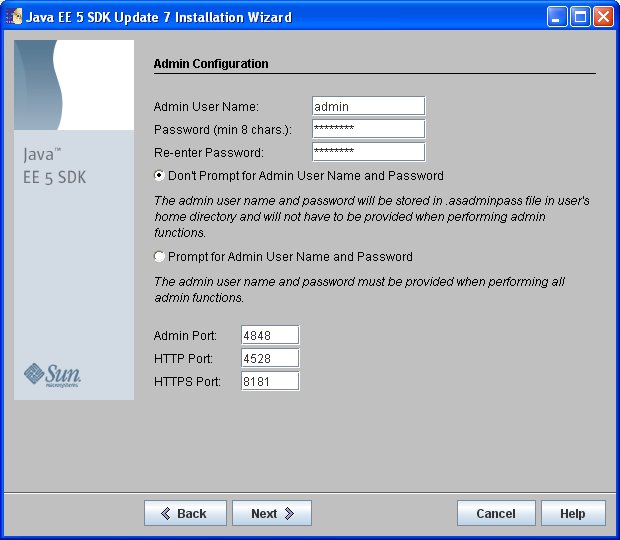The image size is (620, 540).
Task: Focus the Password (min 8 chars.) field
Action: click(369, 129)
